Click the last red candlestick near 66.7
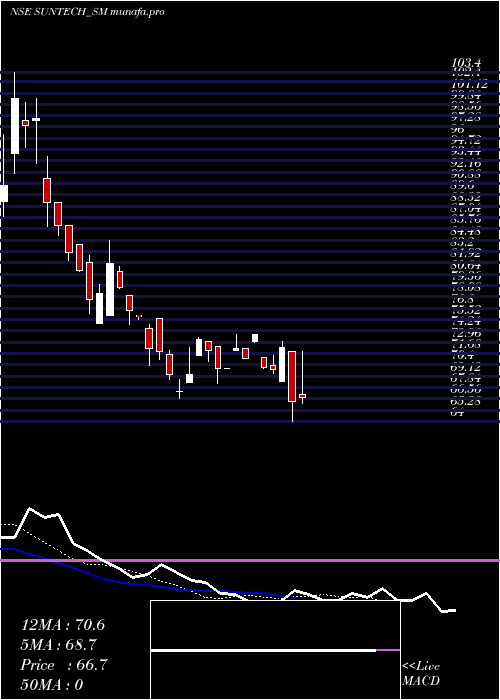The image size is (500, 700). coord(303,396)
